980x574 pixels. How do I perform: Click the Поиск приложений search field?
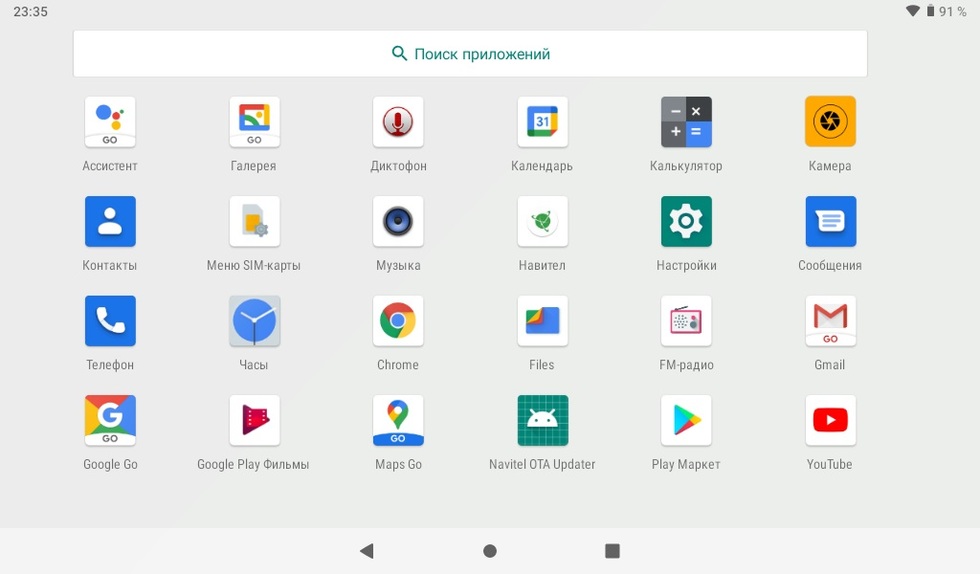(470, 54)
